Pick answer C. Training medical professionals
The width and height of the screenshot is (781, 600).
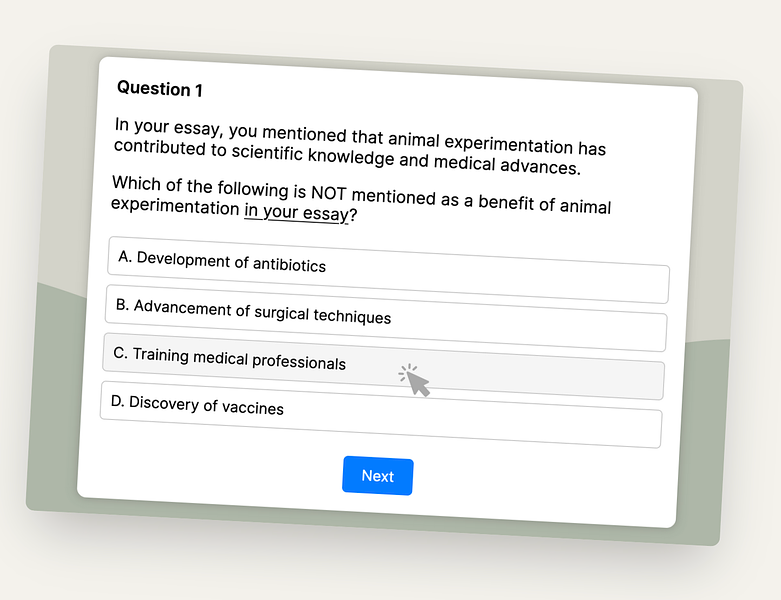384,366
